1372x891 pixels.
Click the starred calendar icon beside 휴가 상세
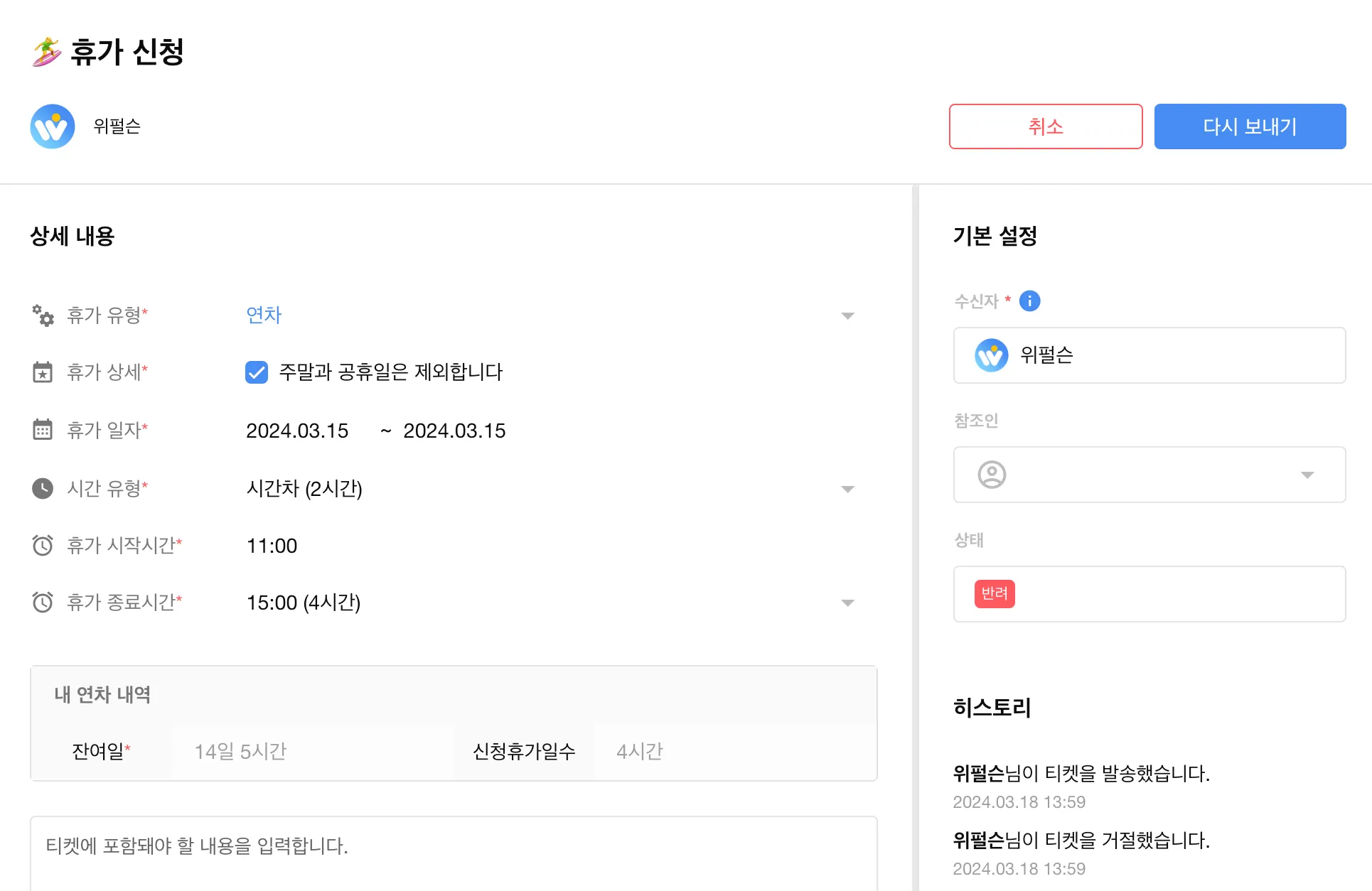click(43, 372)
